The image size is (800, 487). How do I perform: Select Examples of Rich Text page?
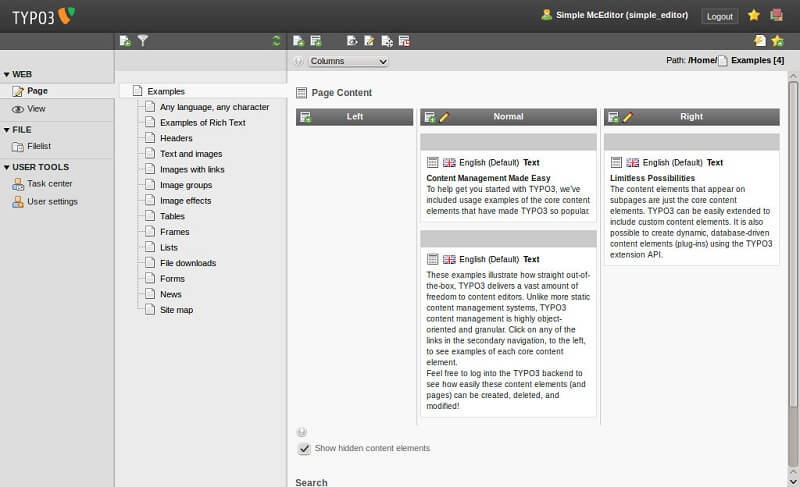tap(203, 123)
